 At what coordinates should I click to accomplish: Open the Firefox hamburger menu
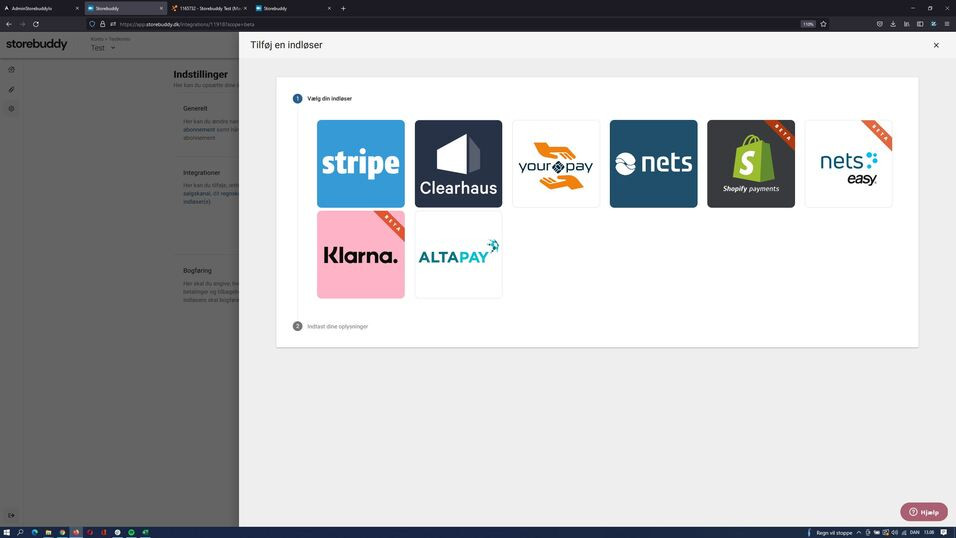947,24
